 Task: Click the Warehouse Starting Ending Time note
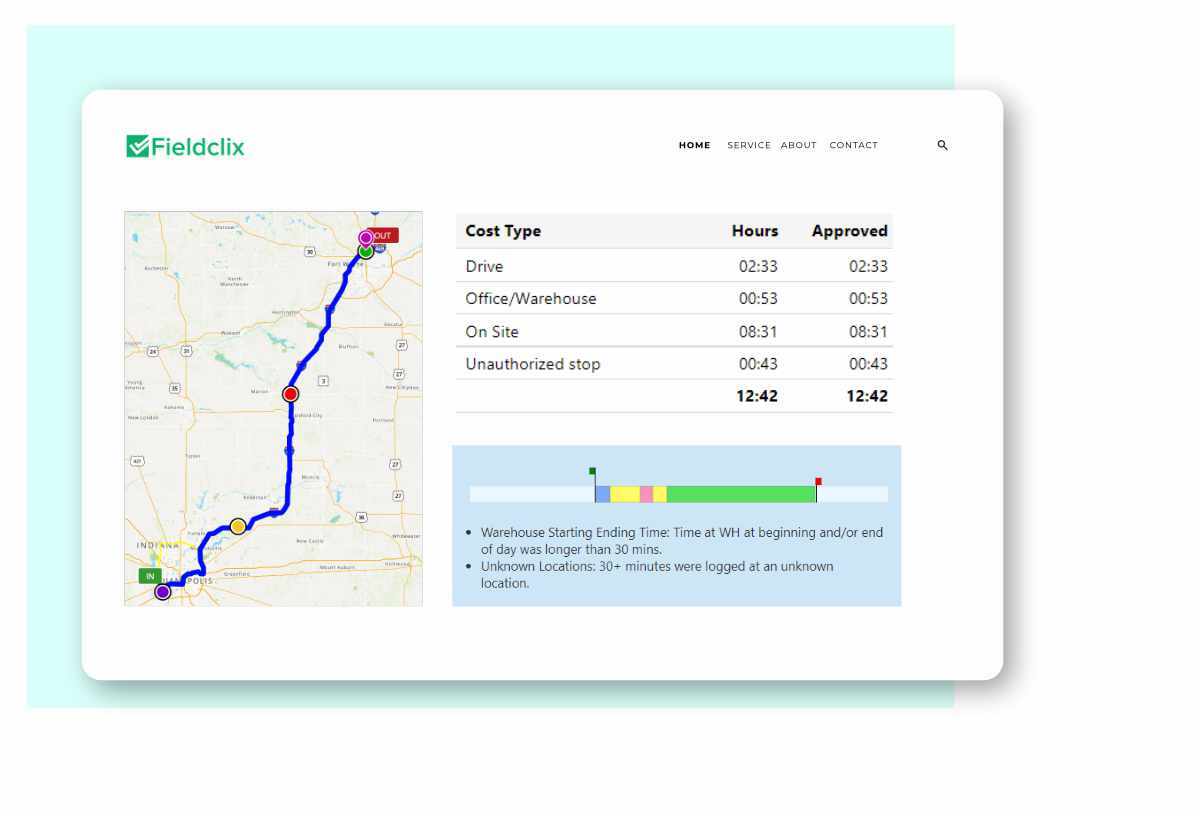click(682, 541)
